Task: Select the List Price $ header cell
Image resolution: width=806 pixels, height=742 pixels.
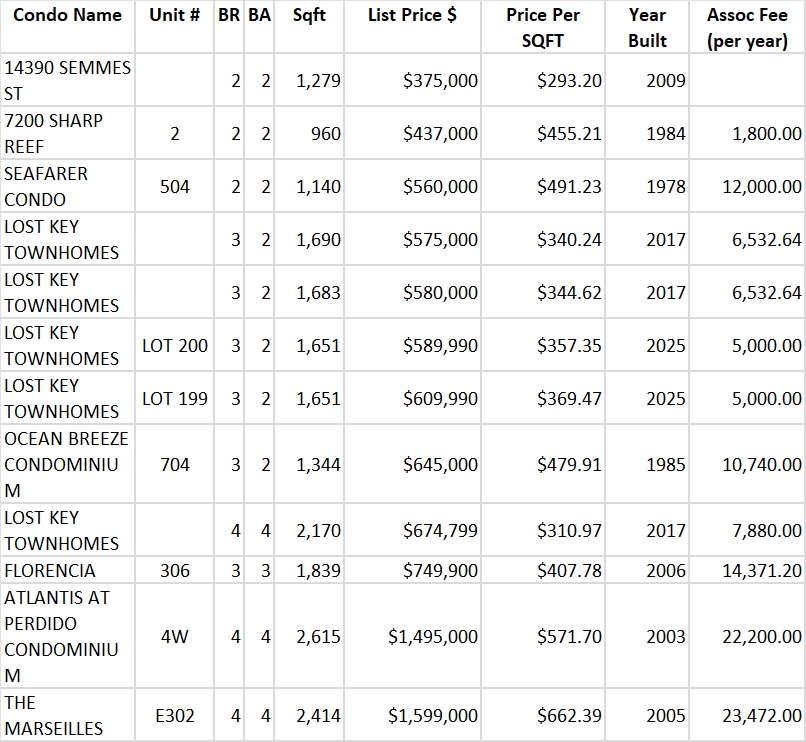Action: (x=412, y=16)
